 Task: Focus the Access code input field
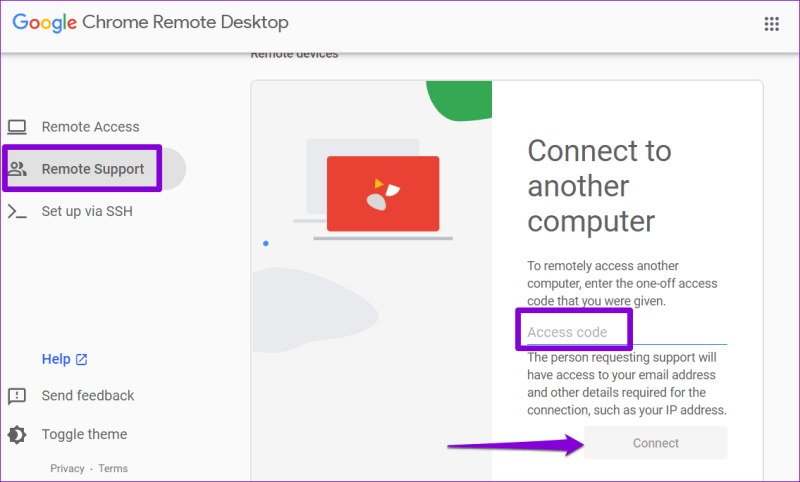(x=627, y=332)
